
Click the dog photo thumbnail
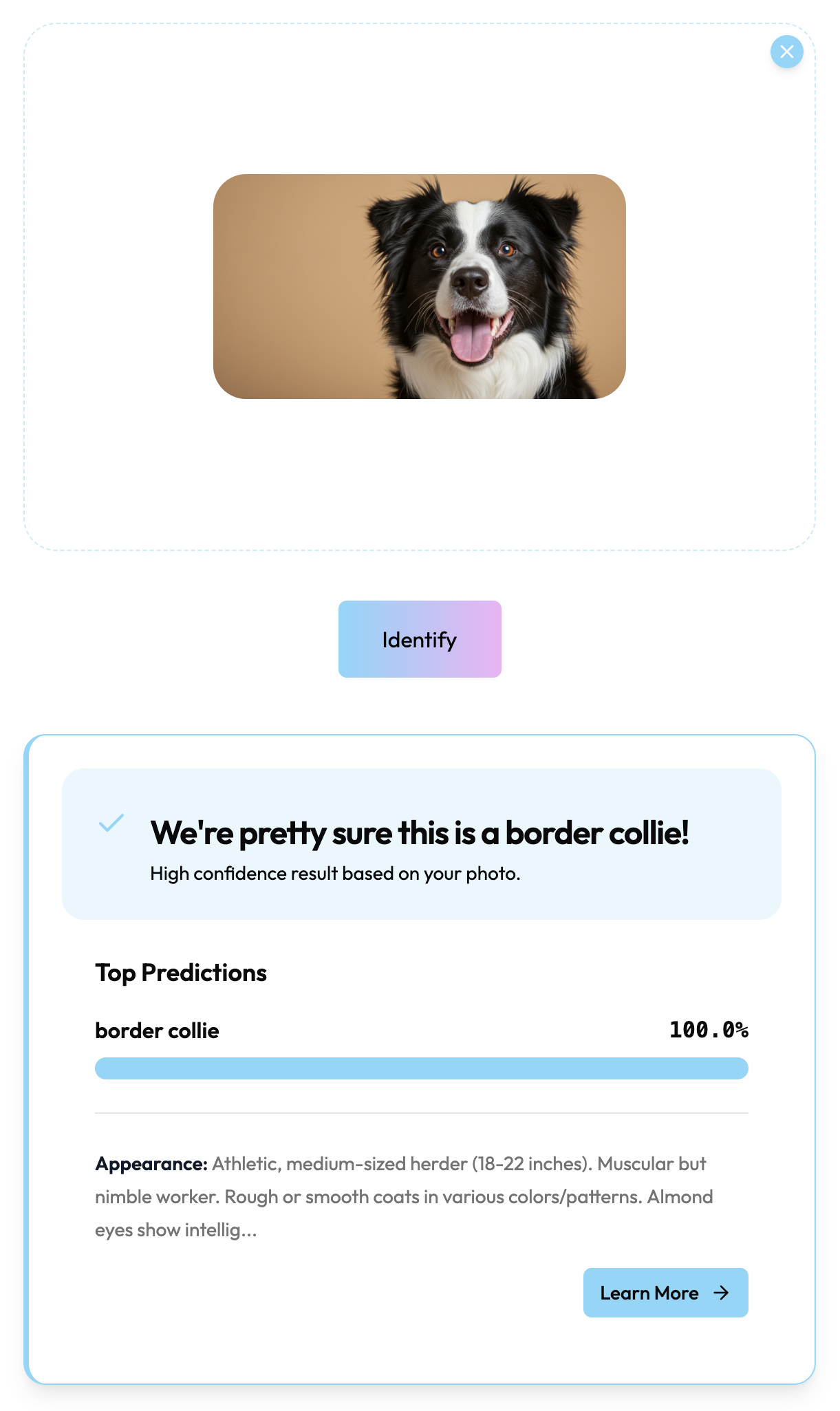pyautogui.click(x=420, y=287)
